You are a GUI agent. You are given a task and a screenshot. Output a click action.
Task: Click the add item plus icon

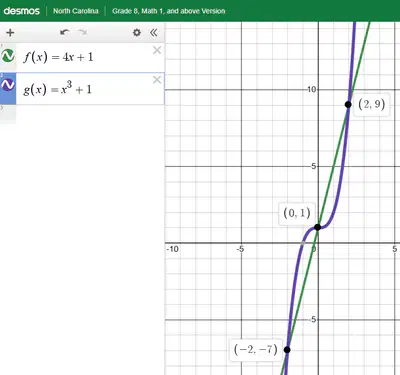point(10,33)
